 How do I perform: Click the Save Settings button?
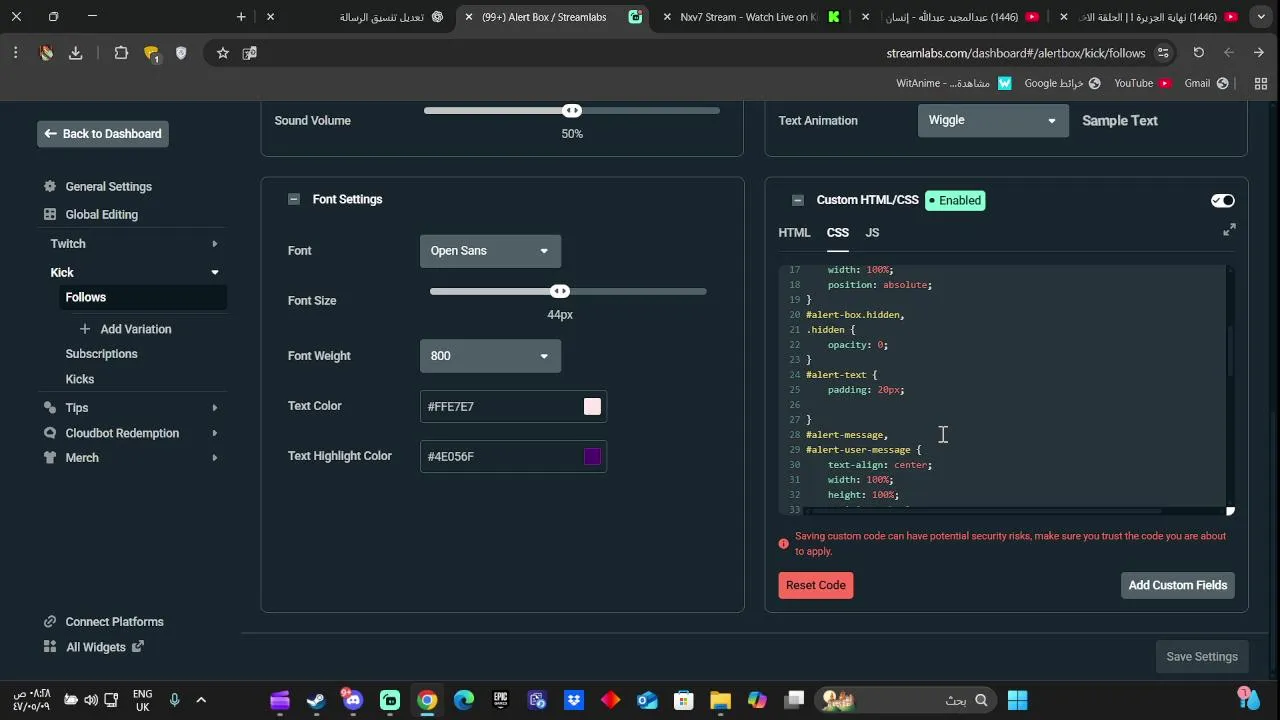point(1202,657)
